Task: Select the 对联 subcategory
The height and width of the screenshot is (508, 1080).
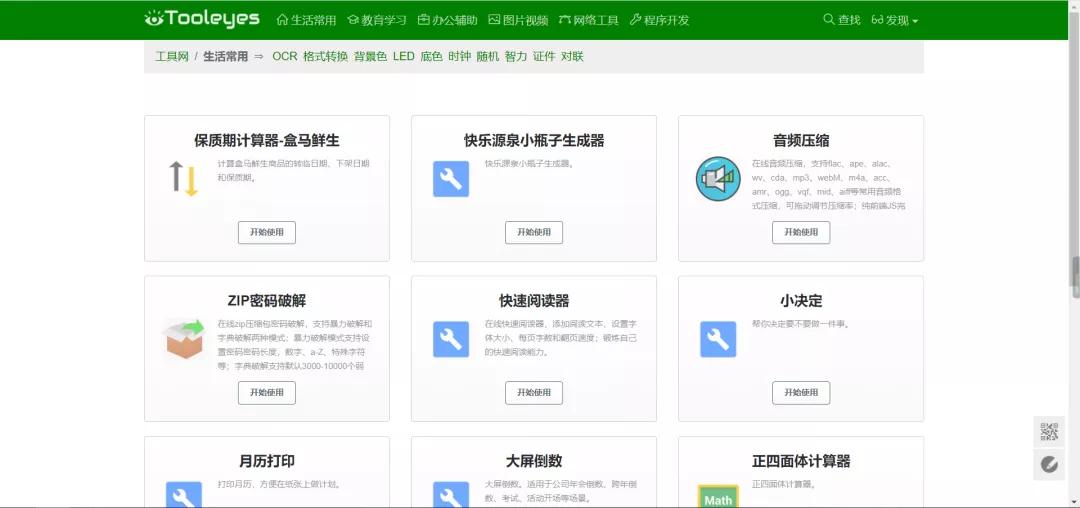Action: click(x=572, y=56)
